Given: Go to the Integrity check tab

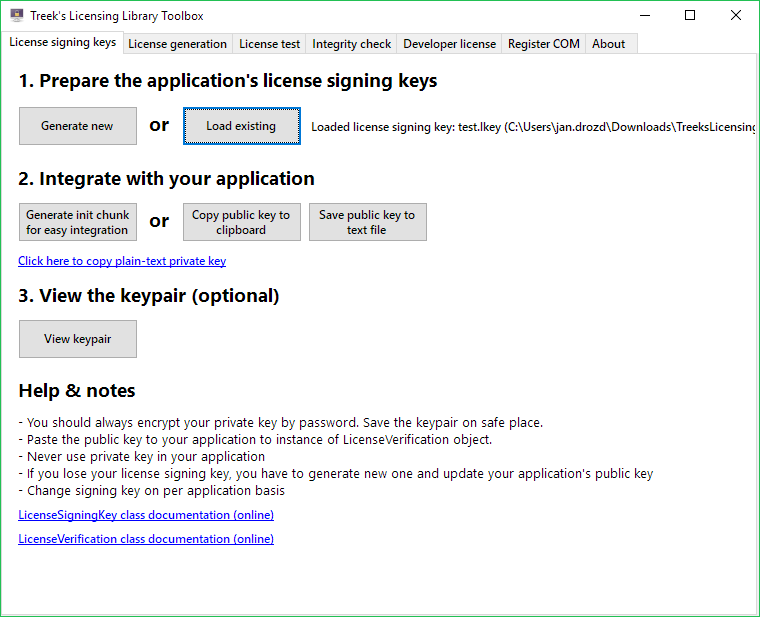Looking at the screenshot, I should (x=351, y=44).
